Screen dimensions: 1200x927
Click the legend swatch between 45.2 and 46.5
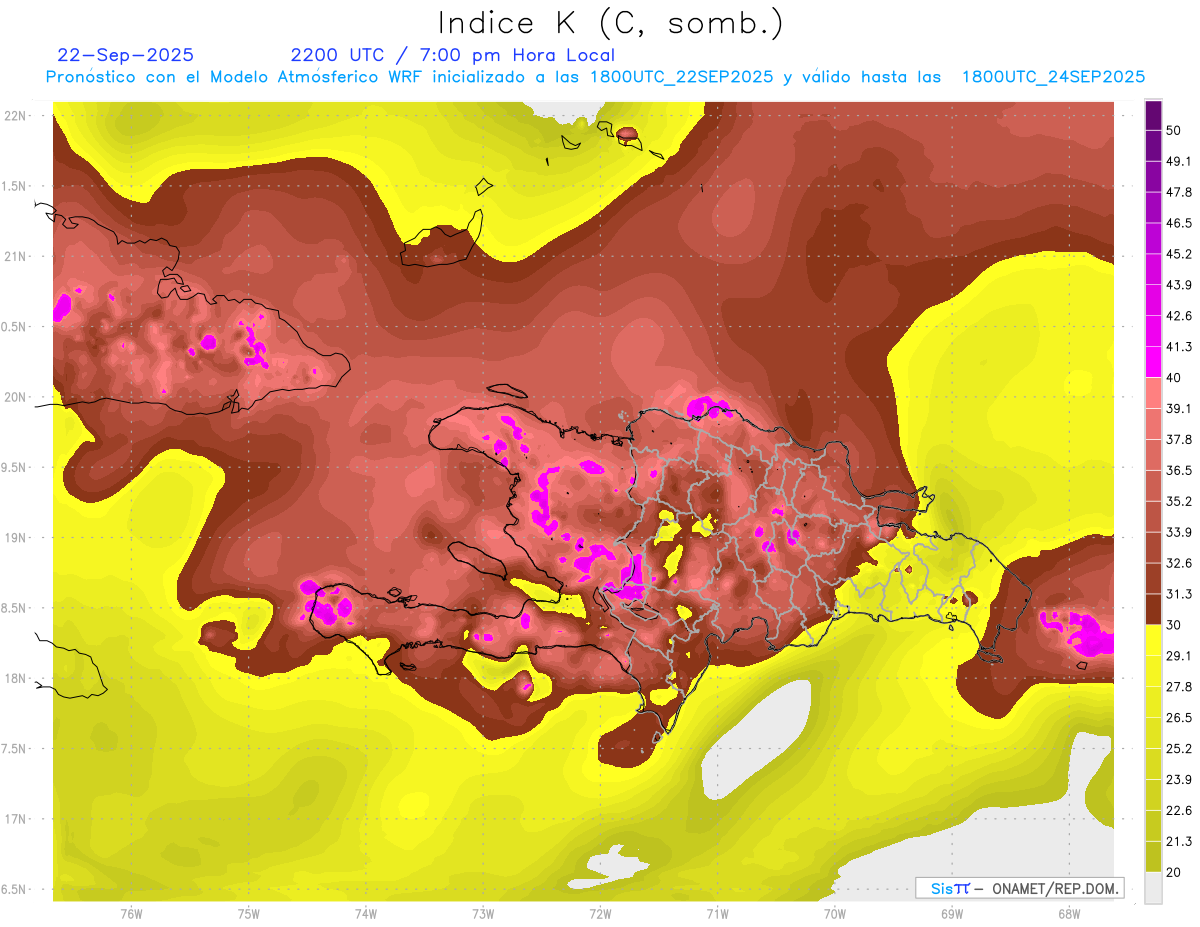tap(1154, 239)
